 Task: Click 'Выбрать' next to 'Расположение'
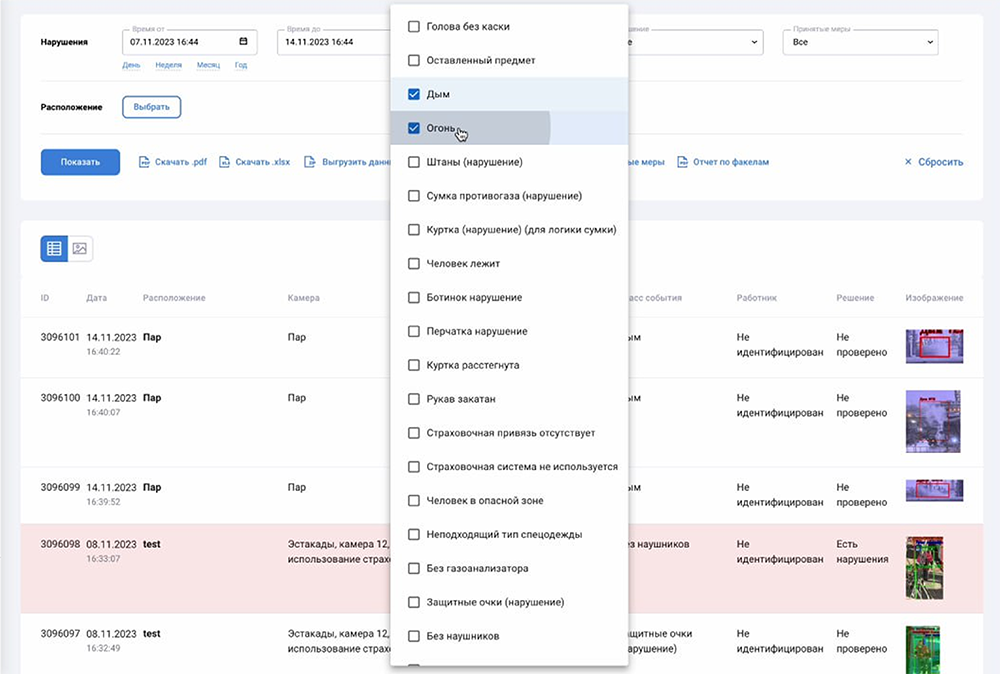coord(151,106)
